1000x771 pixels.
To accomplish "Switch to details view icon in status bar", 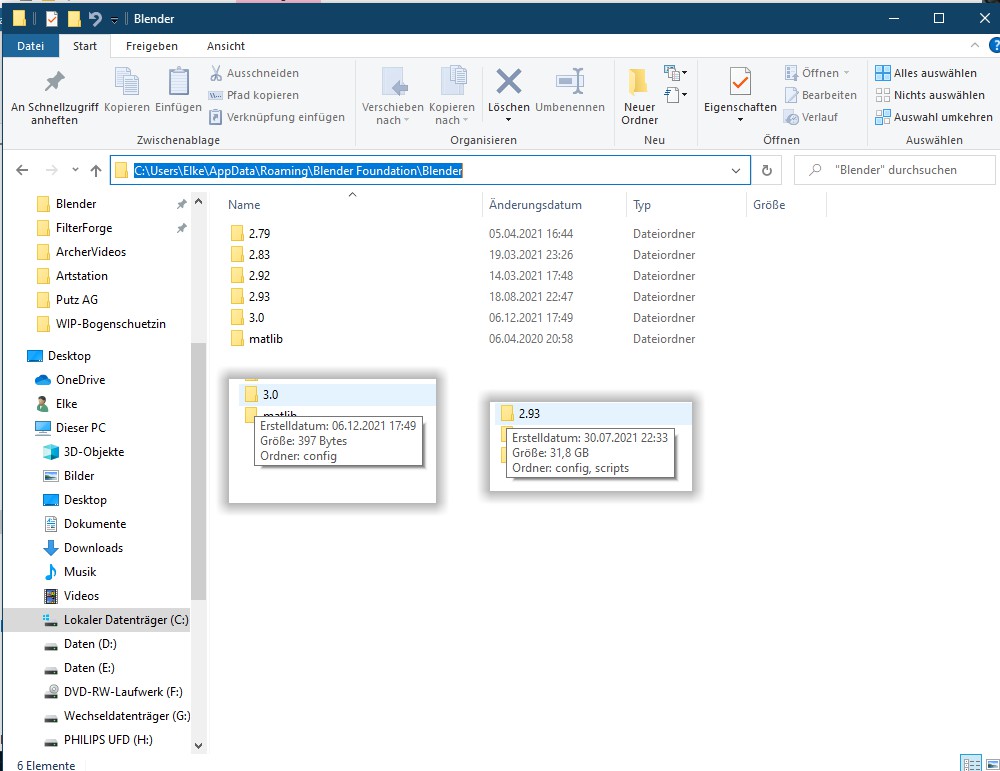I will point(971,763).
